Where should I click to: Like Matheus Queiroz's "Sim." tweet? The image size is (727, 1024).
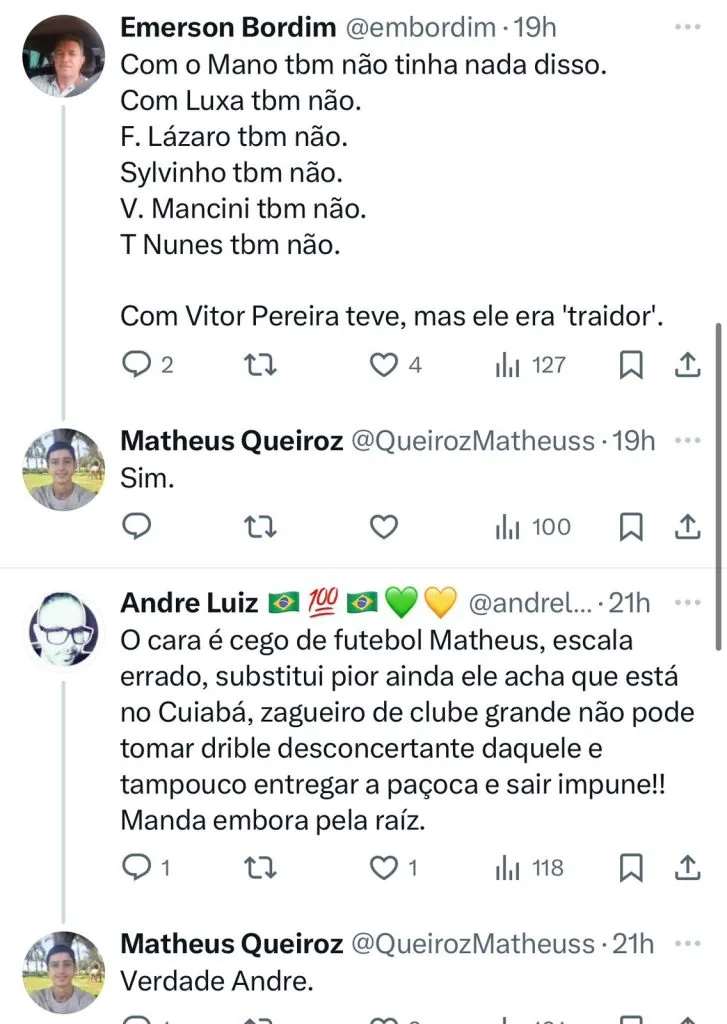point(384,527)
